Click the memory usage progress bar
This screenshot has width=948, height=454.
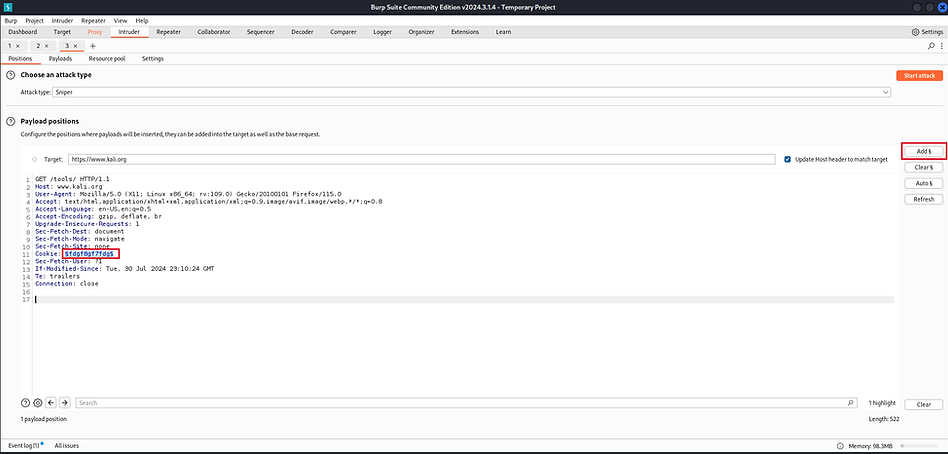[921, 446]
